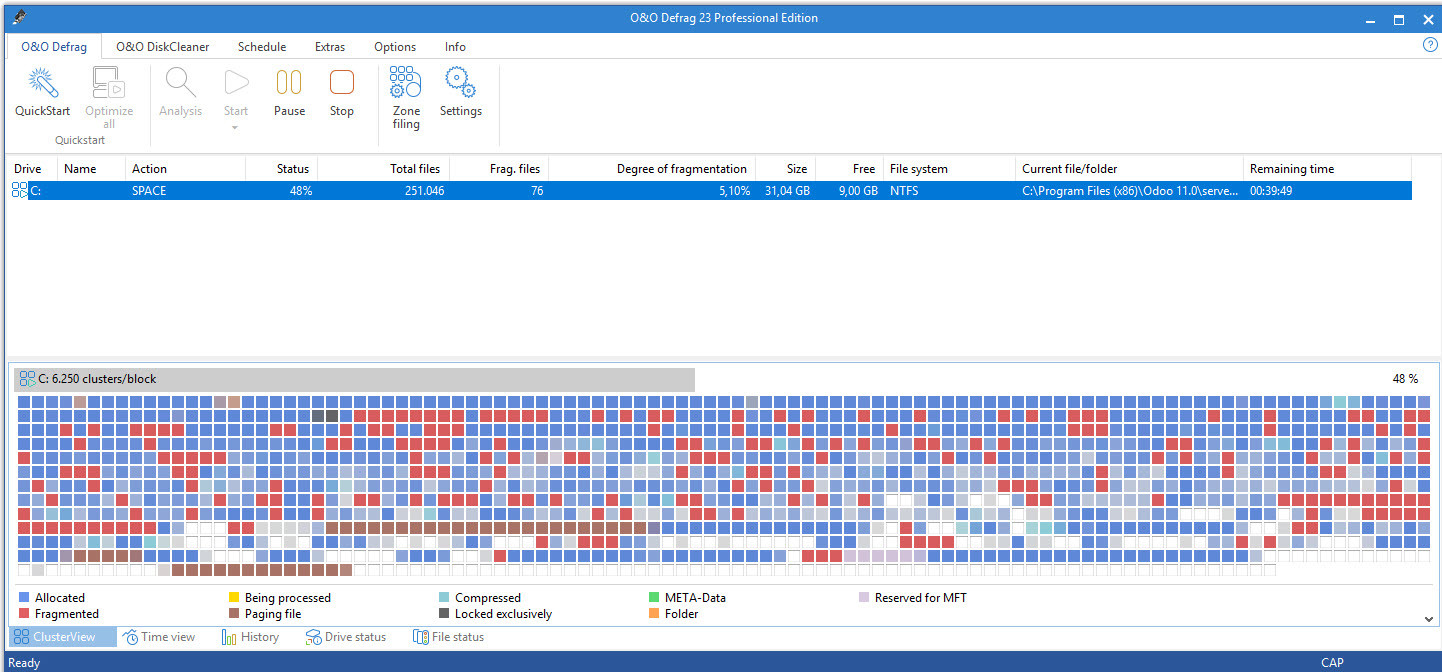The width and height of the screenshot is (1442, 672).
Task: Click the Odoo 11.0 current file path
Action: [x=1130, y=190]
